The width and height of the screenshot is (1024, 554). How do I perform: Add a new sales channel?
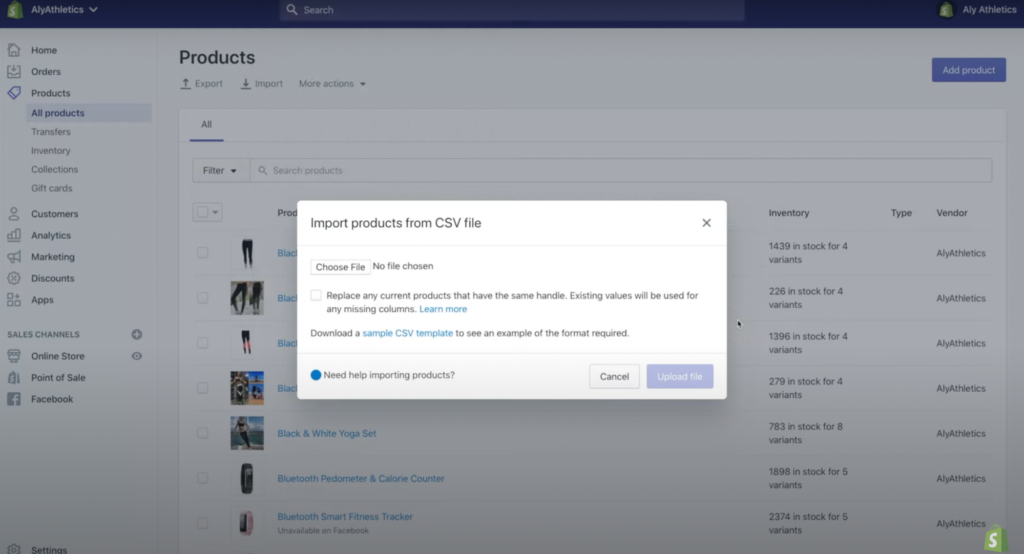pos(136,334)
